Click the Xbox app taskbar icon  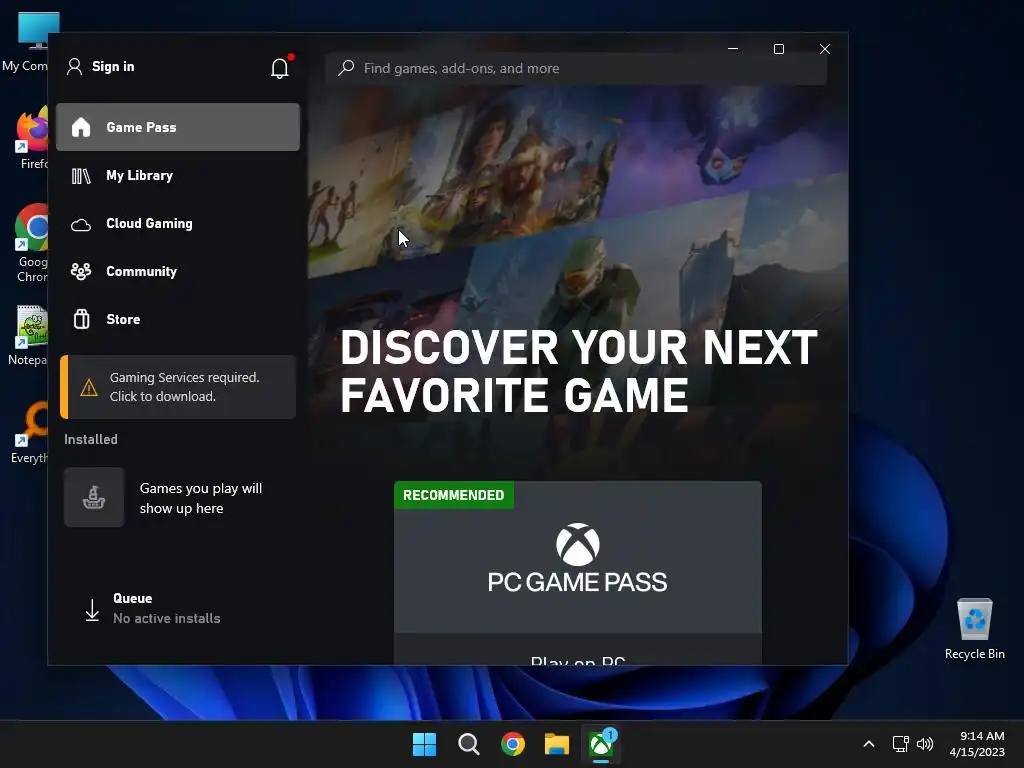coord(601,744)
